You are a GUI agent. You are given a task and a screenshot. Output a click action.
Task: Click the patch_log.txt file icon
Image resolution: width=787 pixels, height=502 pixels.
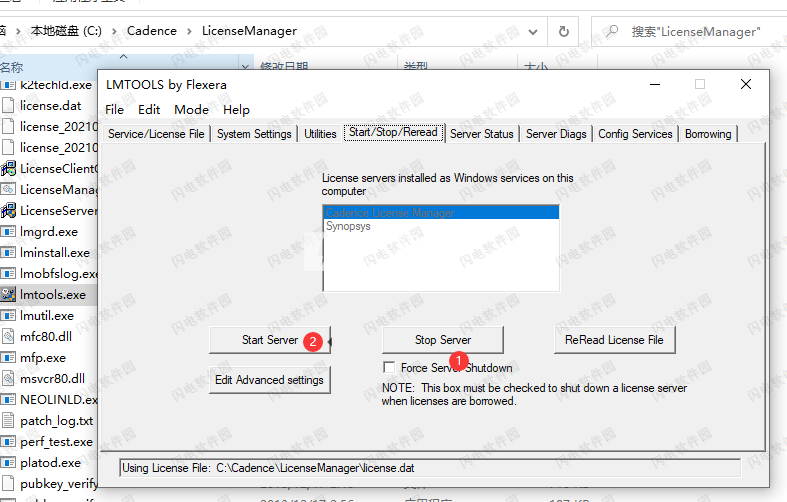click(x=8, y=420)
